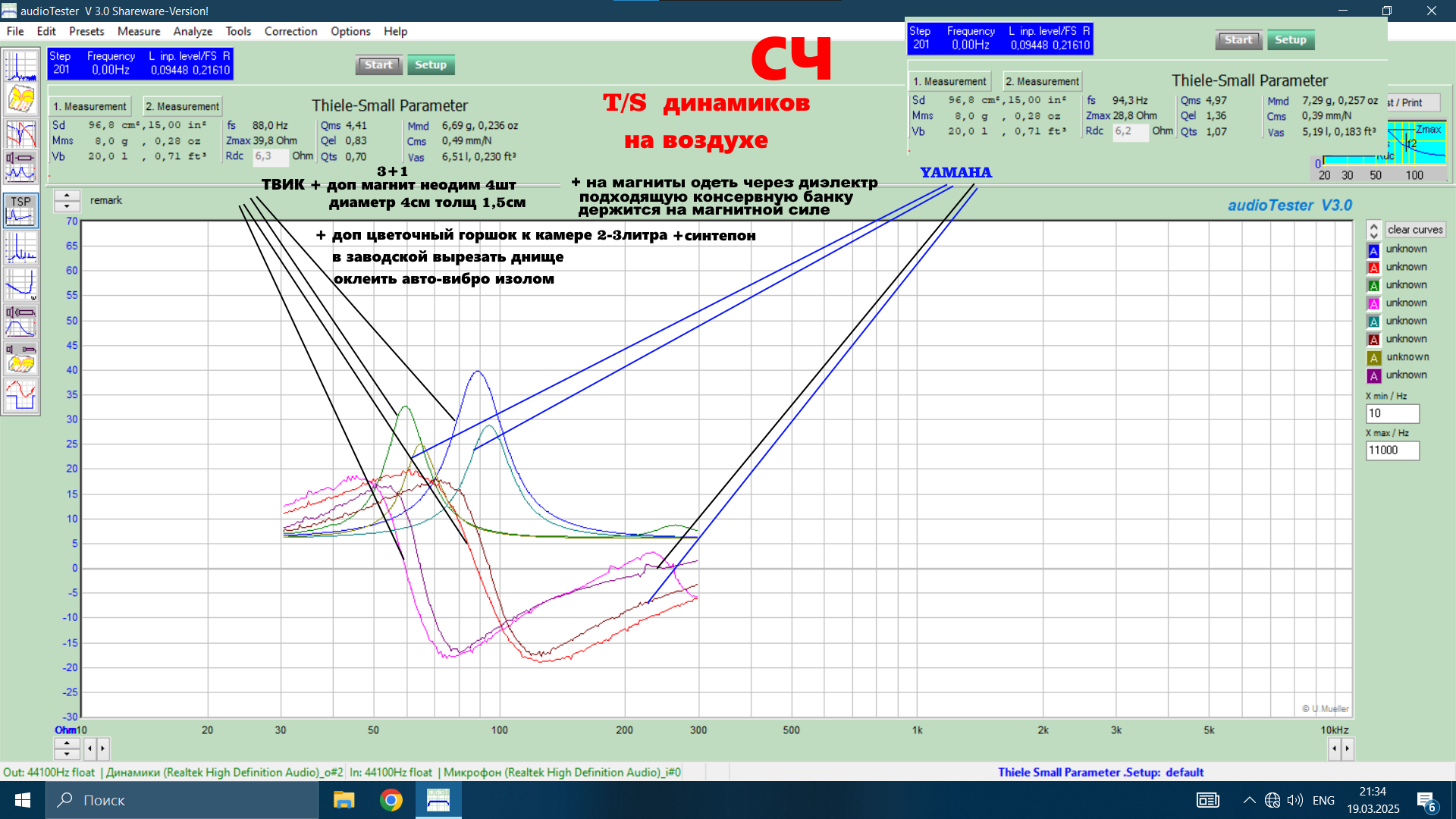Select the red sine and square-wave generator icon
This screenshot has height=819, width=1456.
pyautogui.click(x=20, y=395)
